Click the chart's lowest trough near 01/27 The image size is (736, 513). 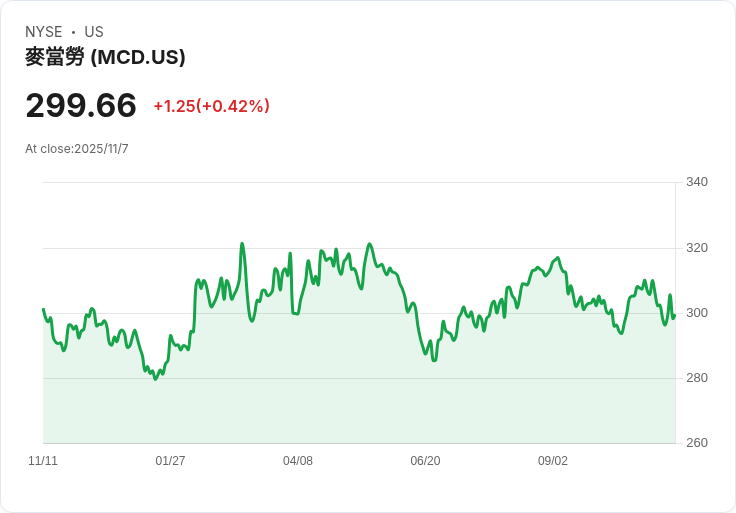click(x=155, y=379)
